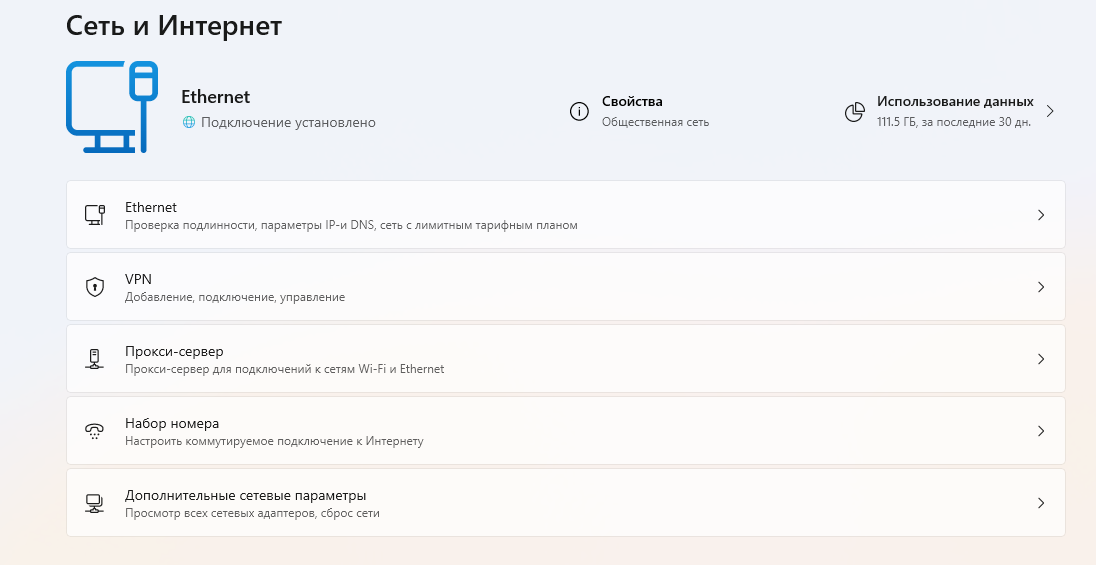Open the VPN row using its chevron
The width and height of the screenshot is (1096, 565).
(1041, 287)
